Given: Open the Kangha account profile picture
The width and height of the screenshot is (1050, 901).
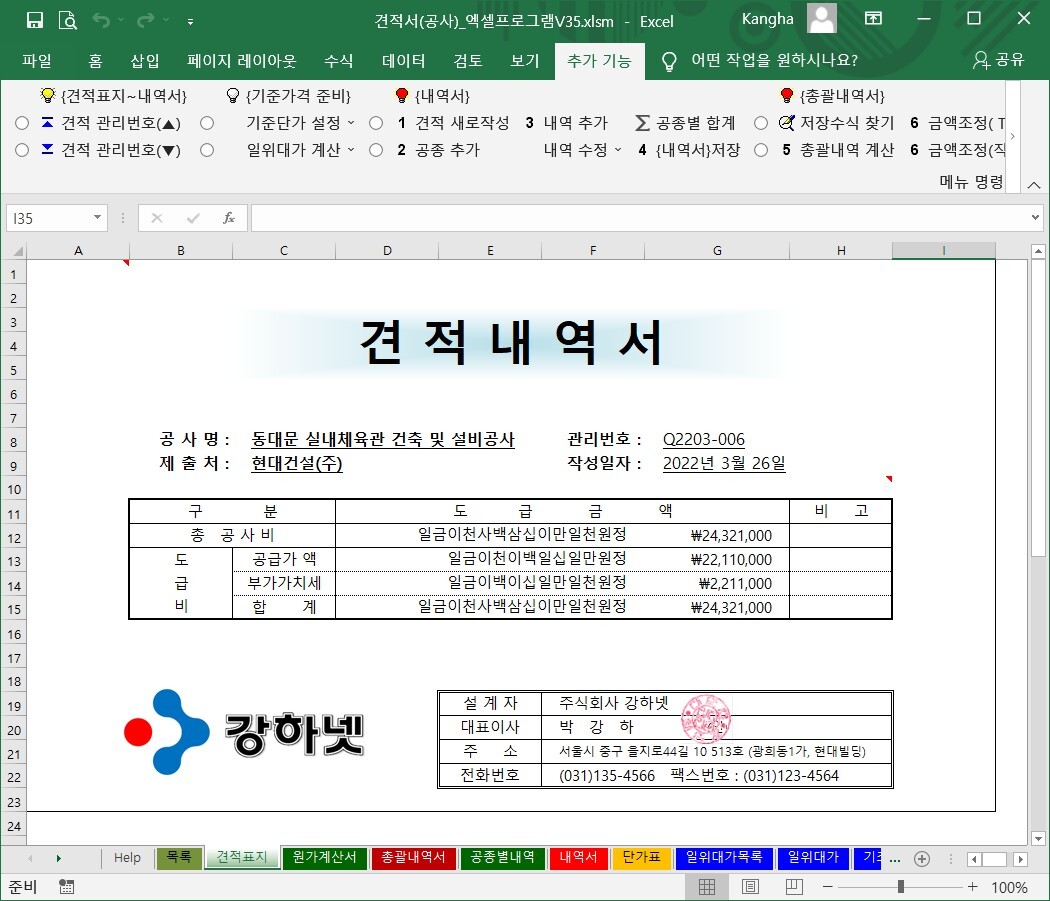Looking at the screenshot, I should tap(822, 18).
